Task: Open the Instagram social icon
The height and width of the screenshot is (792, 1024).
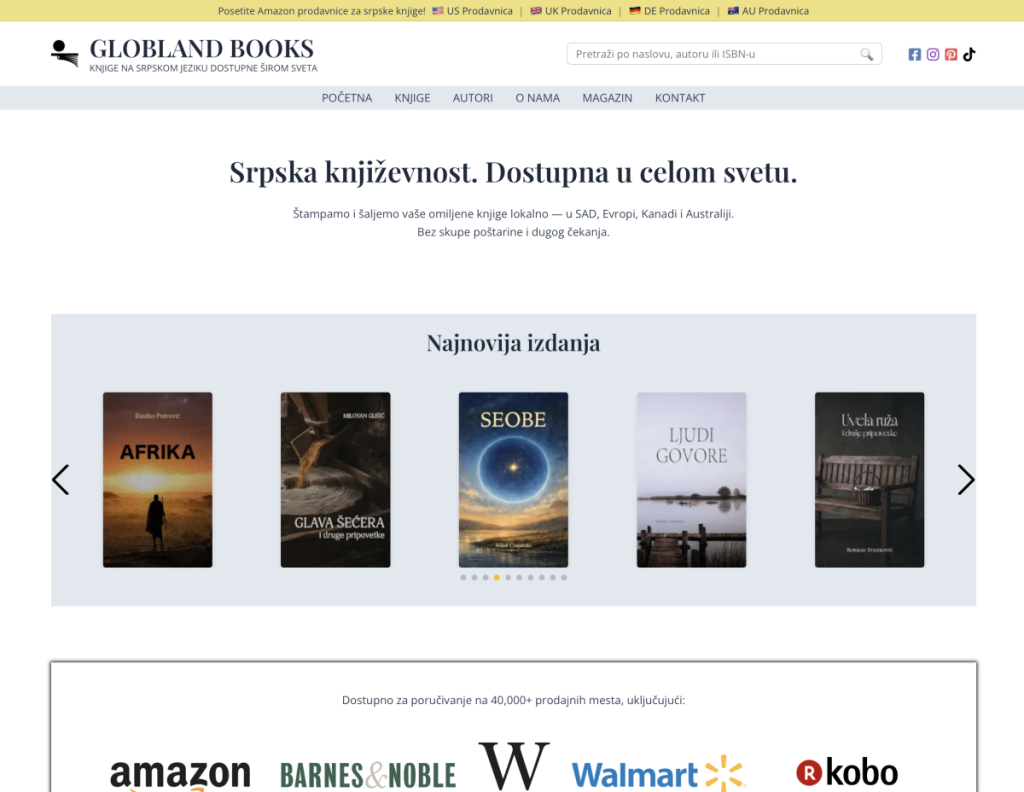Action: click(x=933, y=54)
